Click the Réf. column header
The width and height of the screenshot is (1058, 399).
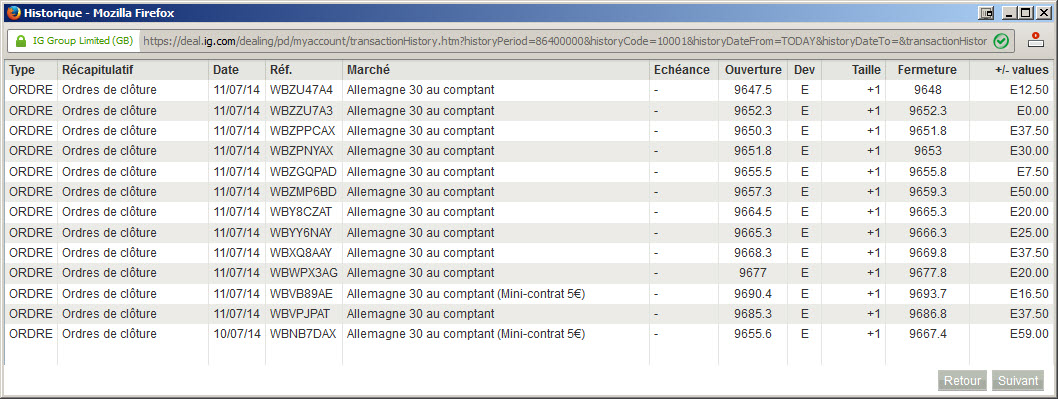click(281, 70)
